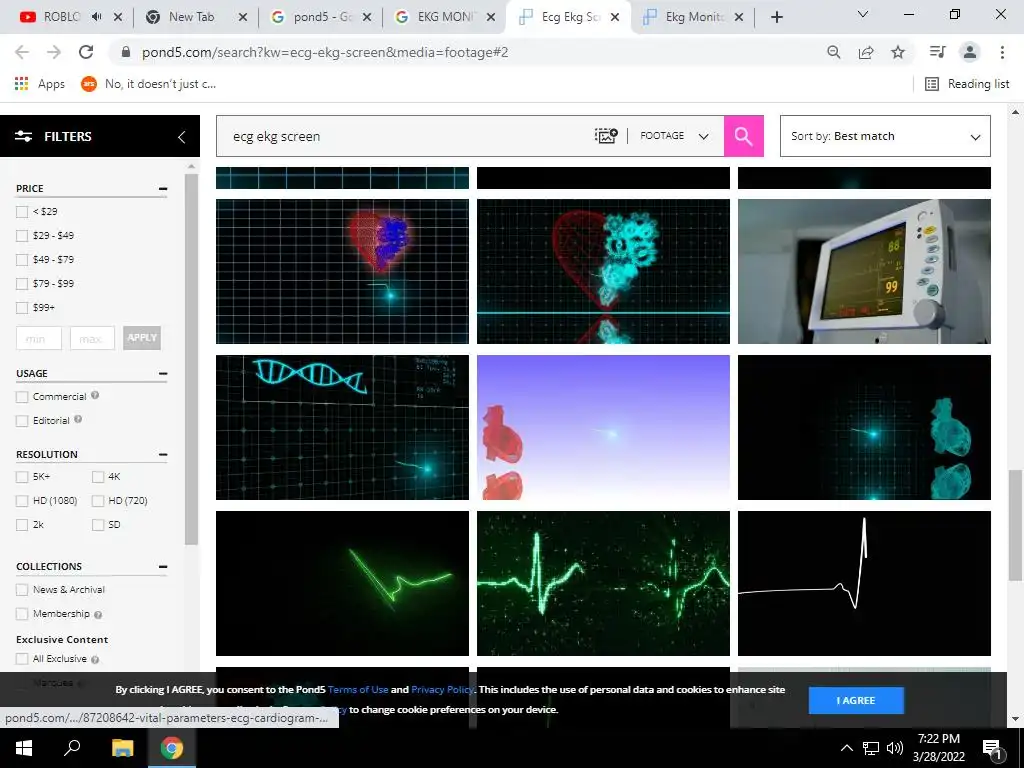Show the Membership help icon
This screenshot has width=1024, height=768.
[x=98, y=615]
